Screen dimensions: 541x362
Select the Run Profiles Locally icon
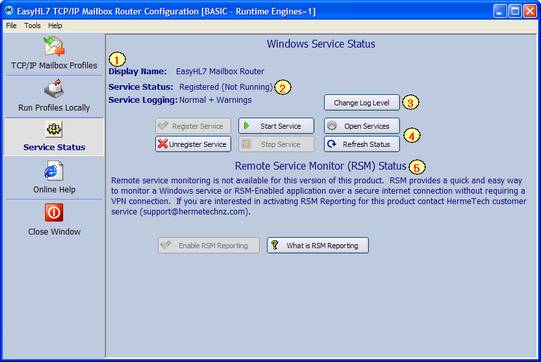tap(54, 88)
